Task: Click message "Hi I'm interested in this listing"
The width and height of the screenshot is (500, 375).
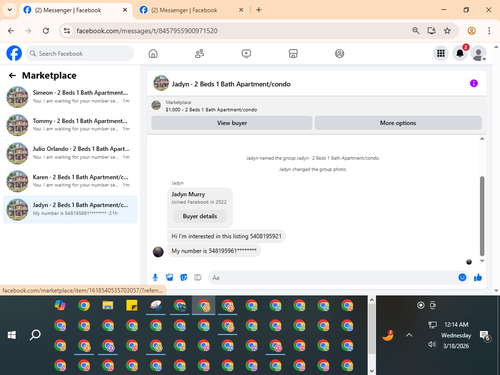Action: click(x=226, y=236)
